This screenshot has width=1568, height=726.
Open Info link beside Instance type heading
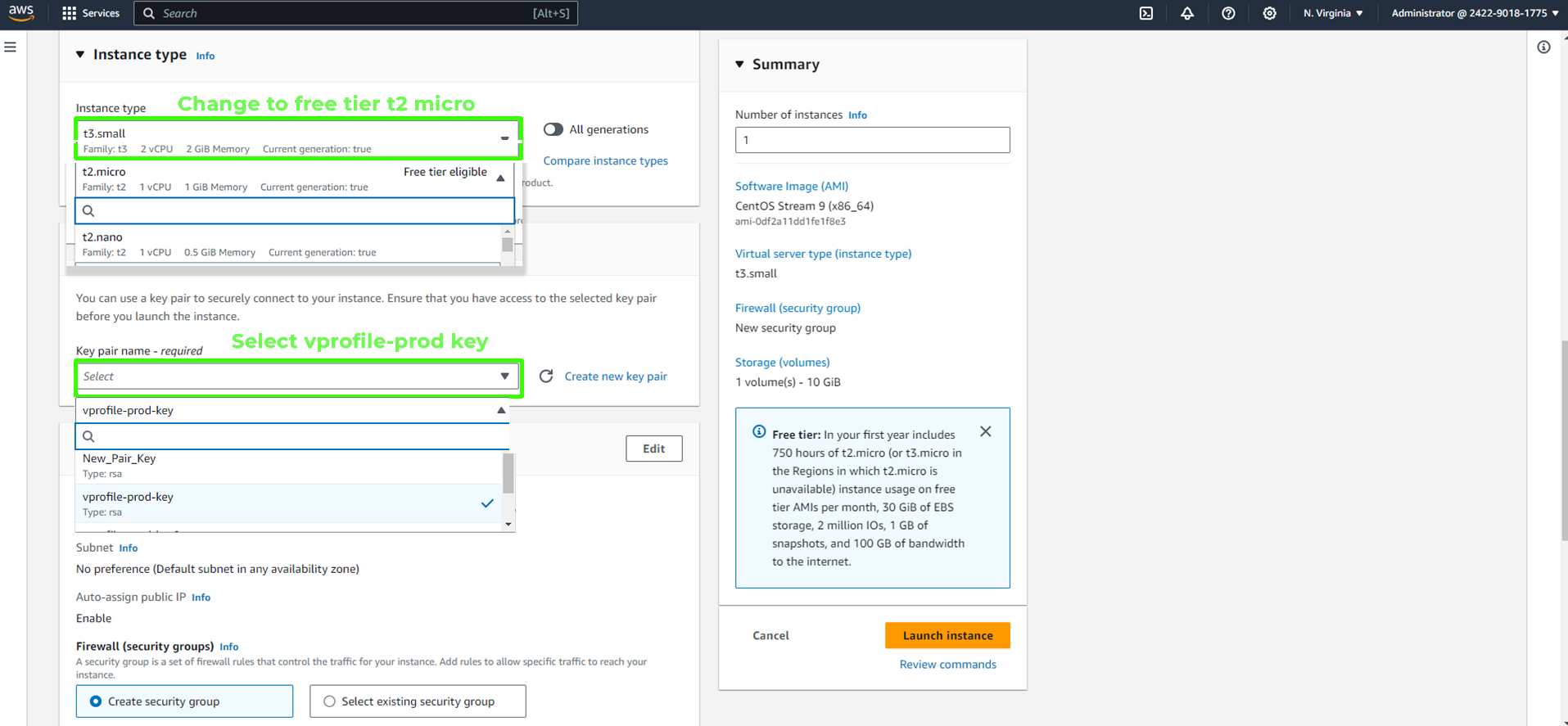tap(206, 56)
